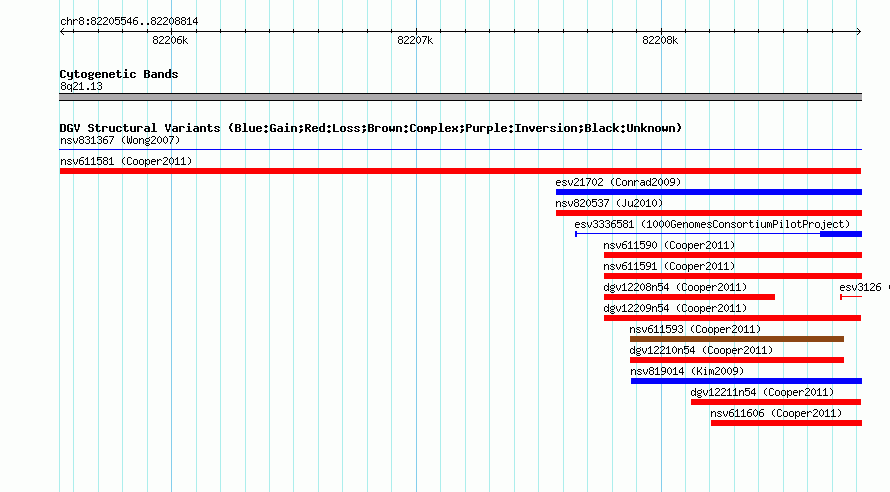Select the blue esv21702 gain bar
The height and width of the screenshot is (492, 890).
709,192
